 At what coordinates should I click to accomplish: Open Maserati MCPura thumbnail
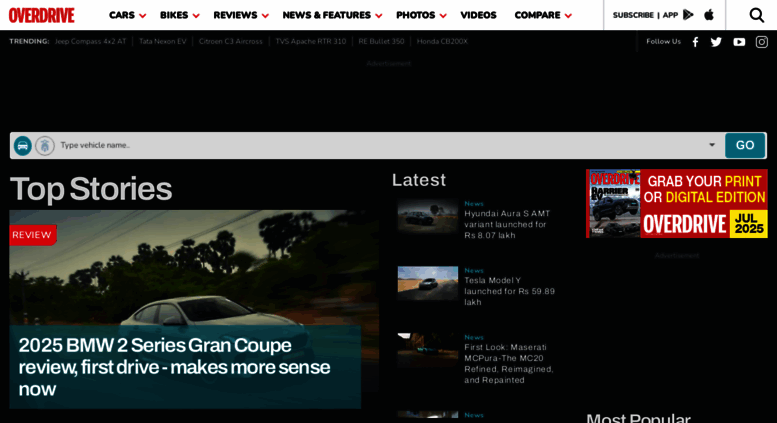pos(428,350)
